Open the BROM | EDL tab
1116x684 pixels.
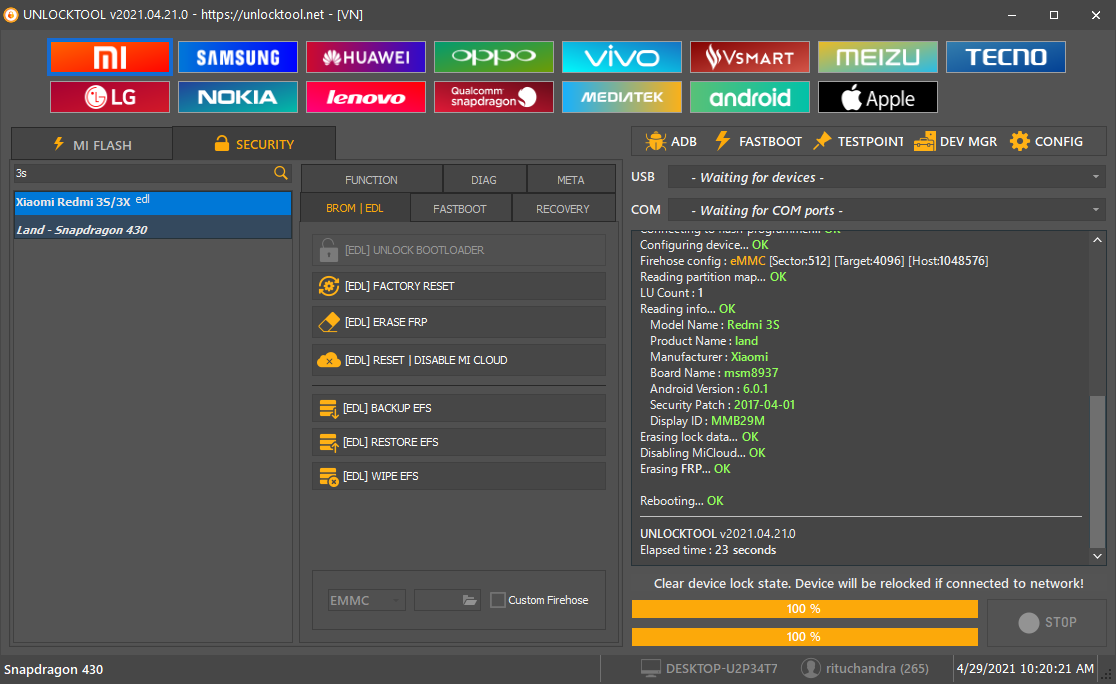[x=354, y=208]
